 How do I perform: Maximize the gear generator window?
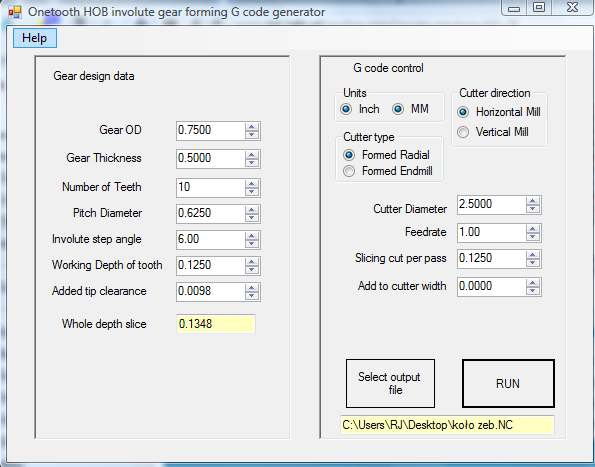(539, 8)
